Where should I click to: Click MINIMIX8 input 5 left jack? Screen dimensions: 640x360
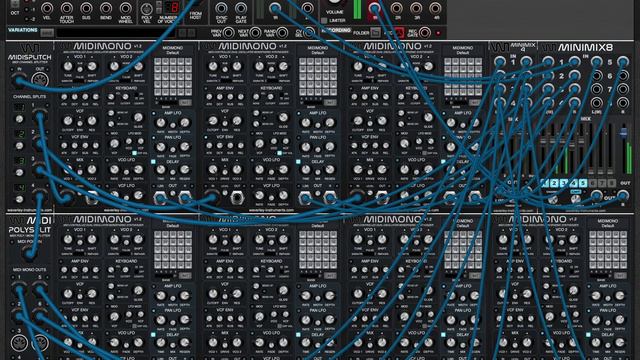(x=597, y=62)
